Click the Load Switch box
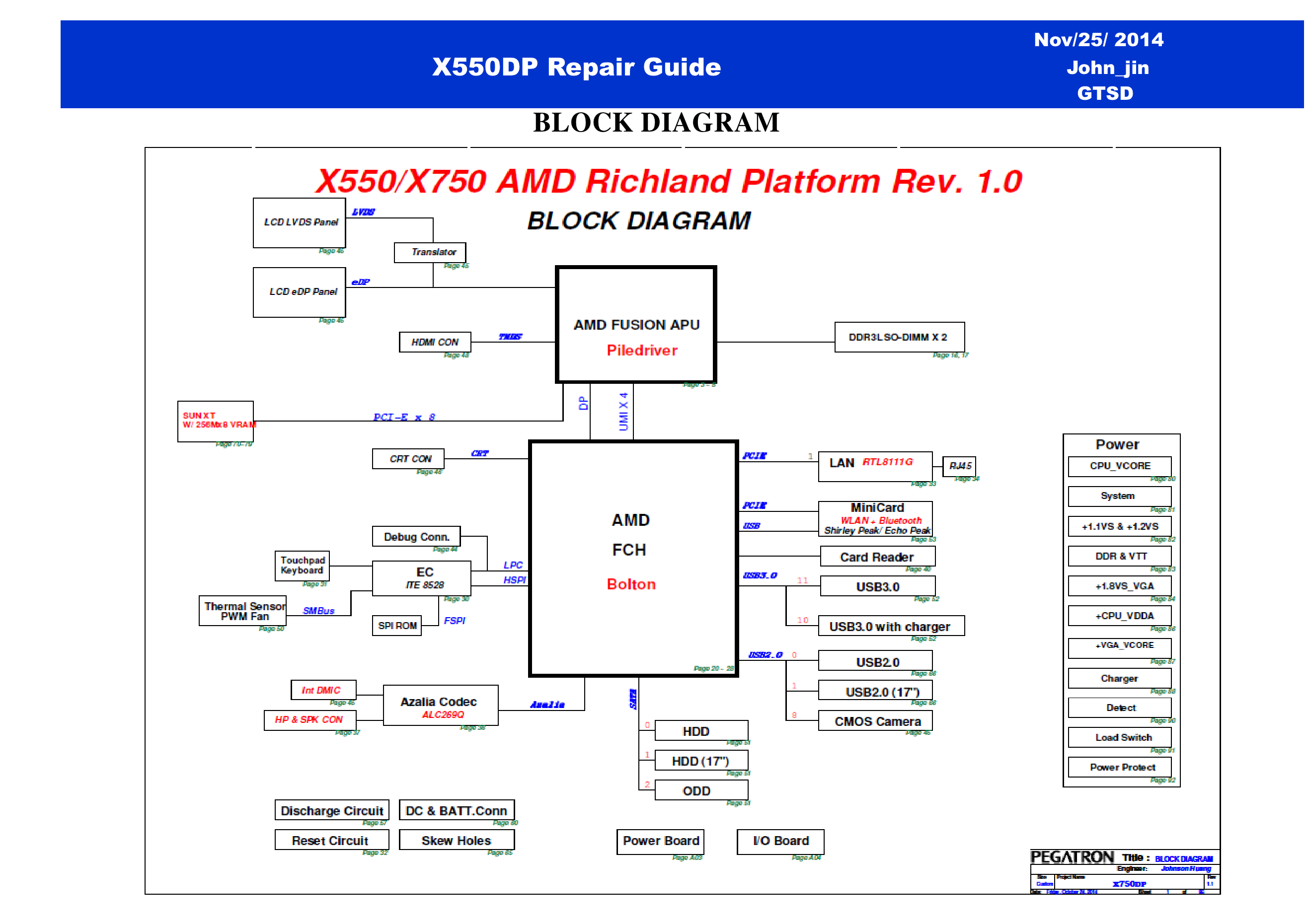 click(1119, 737)
